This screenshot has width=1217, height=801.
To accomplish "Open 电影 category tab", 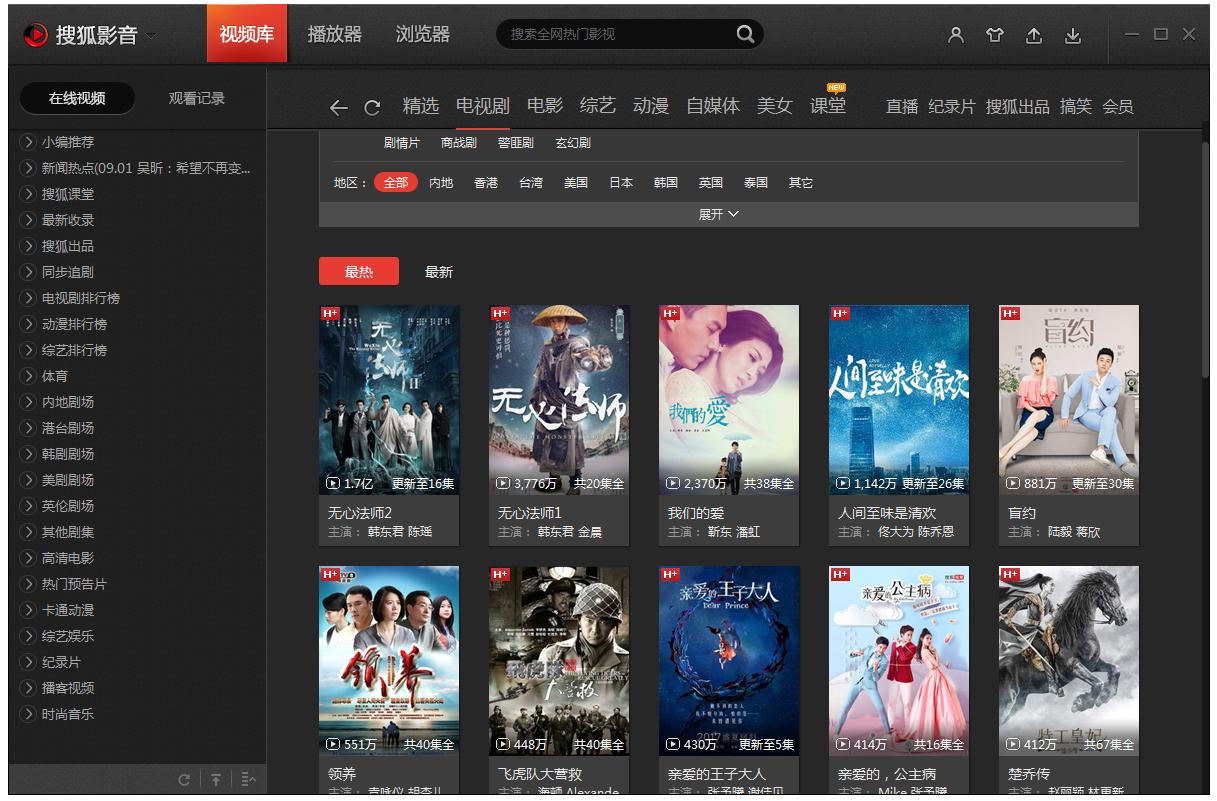I will click(545, 106).
